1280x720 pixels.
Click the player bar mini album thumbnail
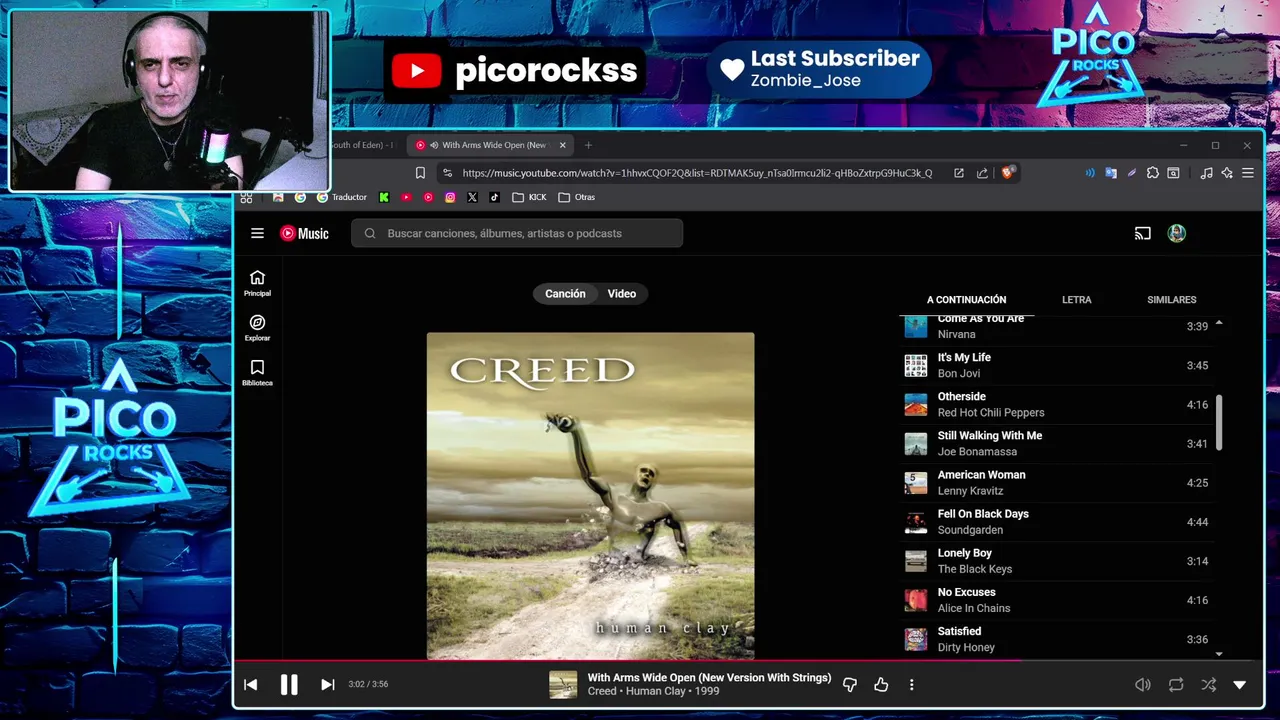coord(563,684)
